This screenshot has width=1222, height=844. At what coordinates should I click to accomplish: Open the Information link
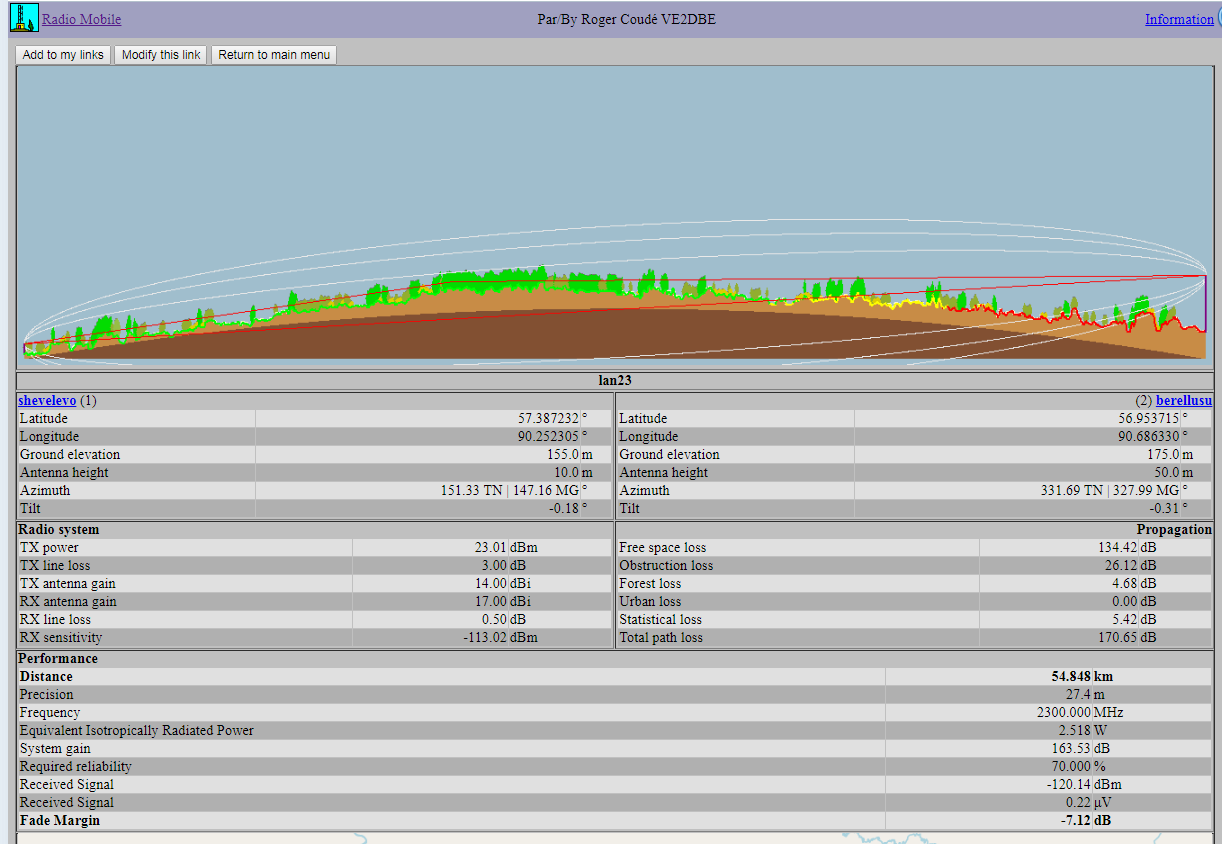[1178, 19]
